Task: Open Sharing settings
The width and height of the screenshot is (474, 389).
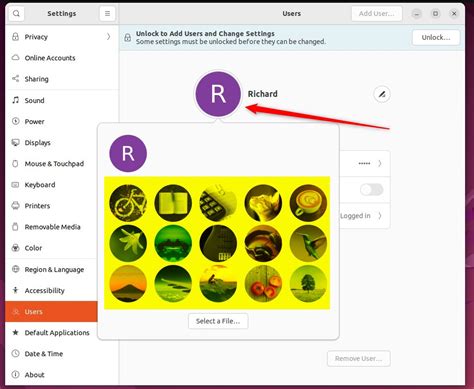Action: (x=62, y=79)
